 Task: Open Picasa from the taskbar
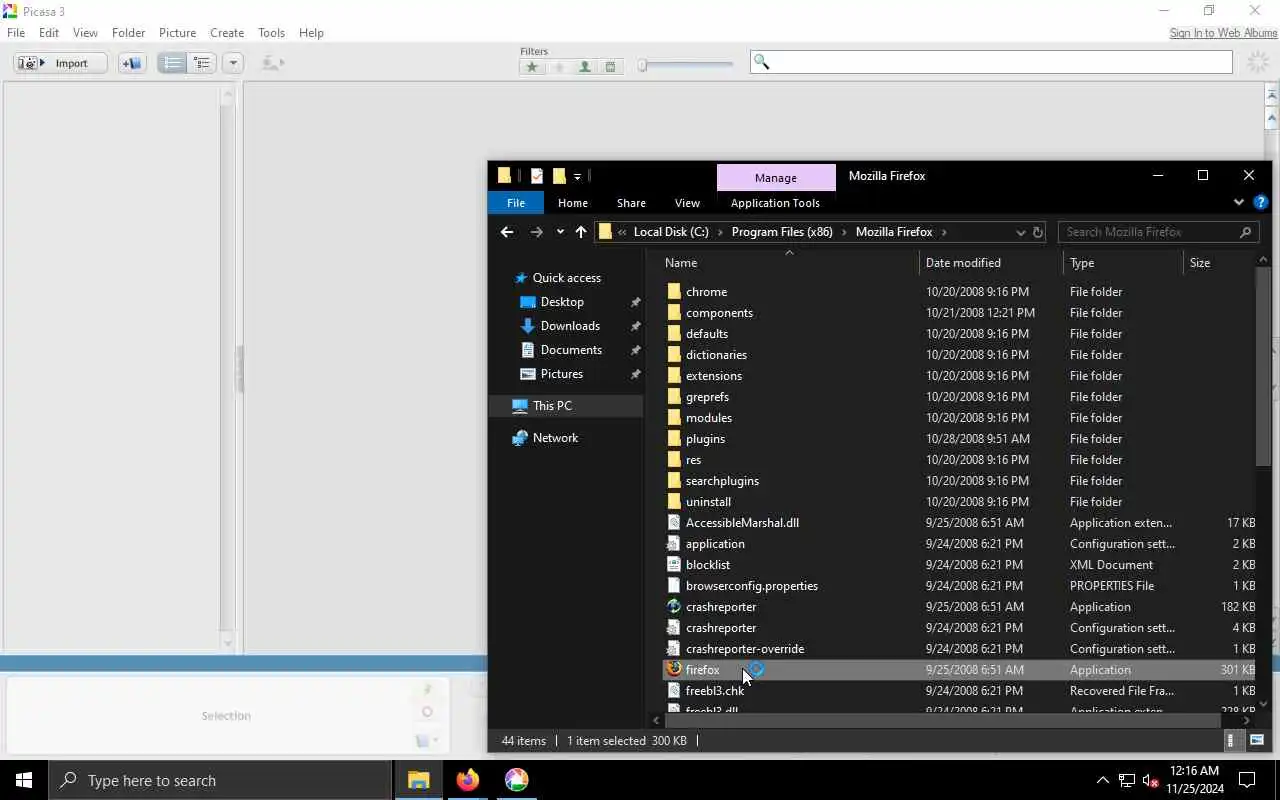click(516, 780)
